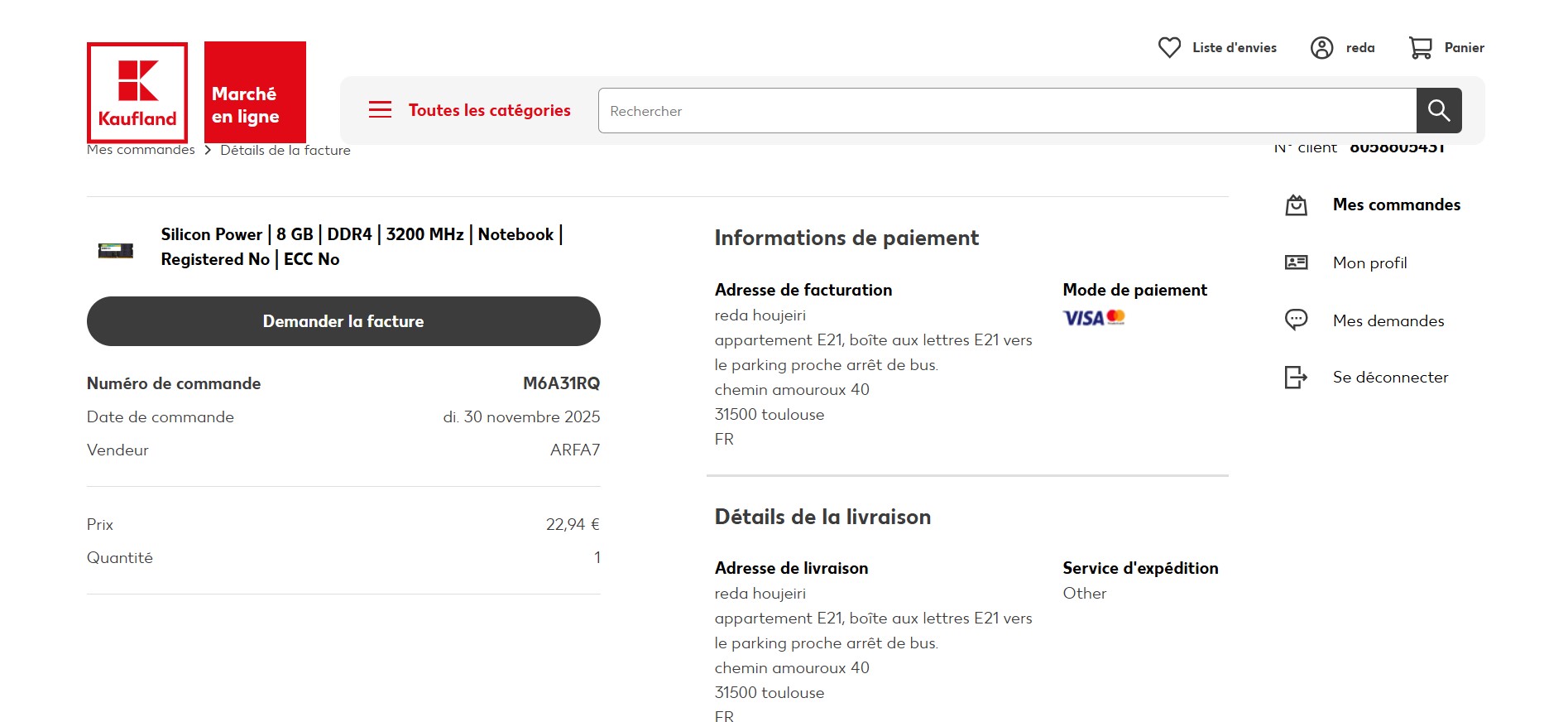Click the speech bubble icon beside Mes demandes
Viewport: 1568px width, 722px height.
tap(1296, 320)
